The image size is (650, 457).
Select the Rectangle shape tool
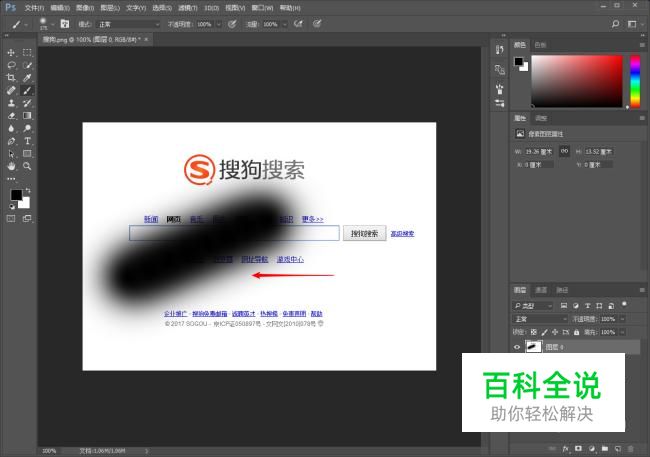(x=27, y=154)
